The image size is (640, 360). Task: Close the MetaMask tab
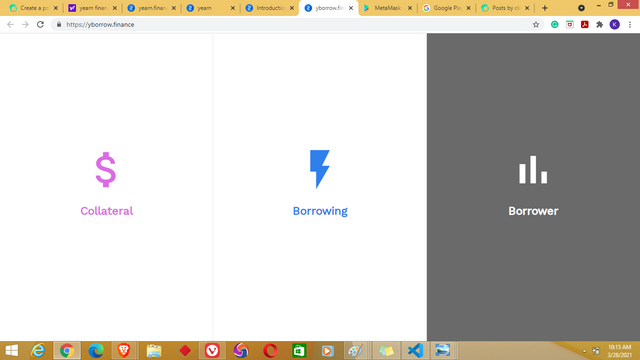coord(410,8)
